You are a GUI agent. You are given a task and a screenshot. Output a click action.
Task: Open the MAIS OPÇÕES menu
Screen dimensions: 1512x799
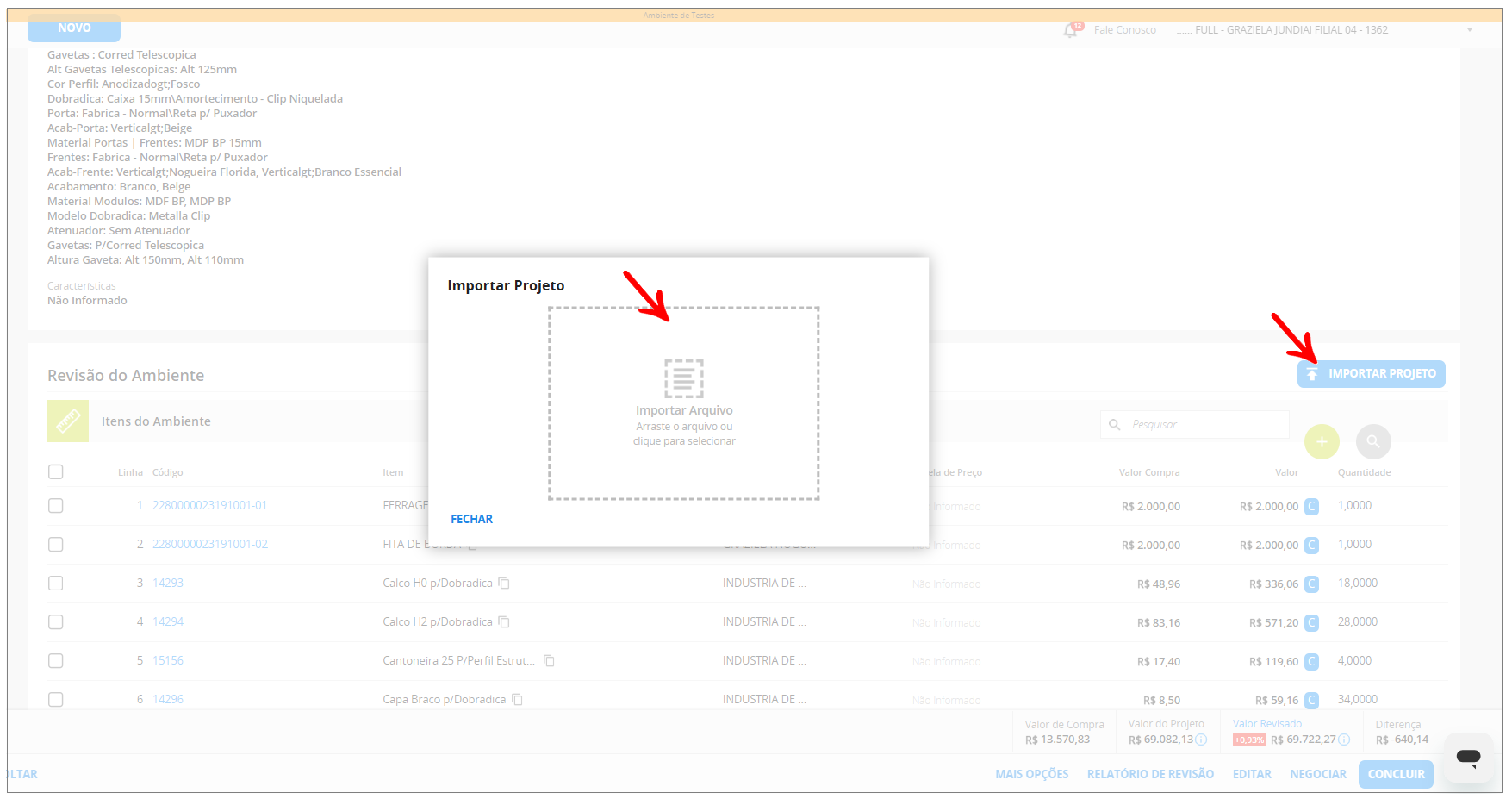pyautogui.click(x=1032, y=774)
